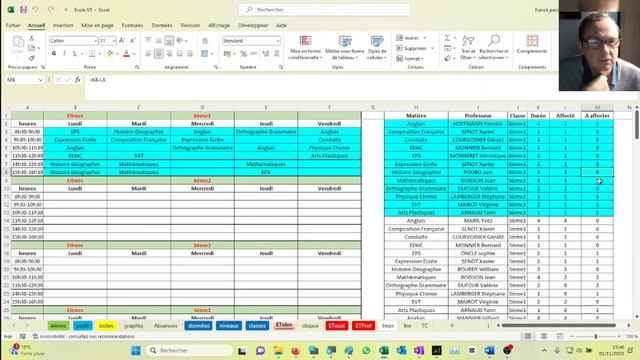Viewport: 640px width, 360px height.
Task: Toggle underline S formatting
Action: [74, 53]
